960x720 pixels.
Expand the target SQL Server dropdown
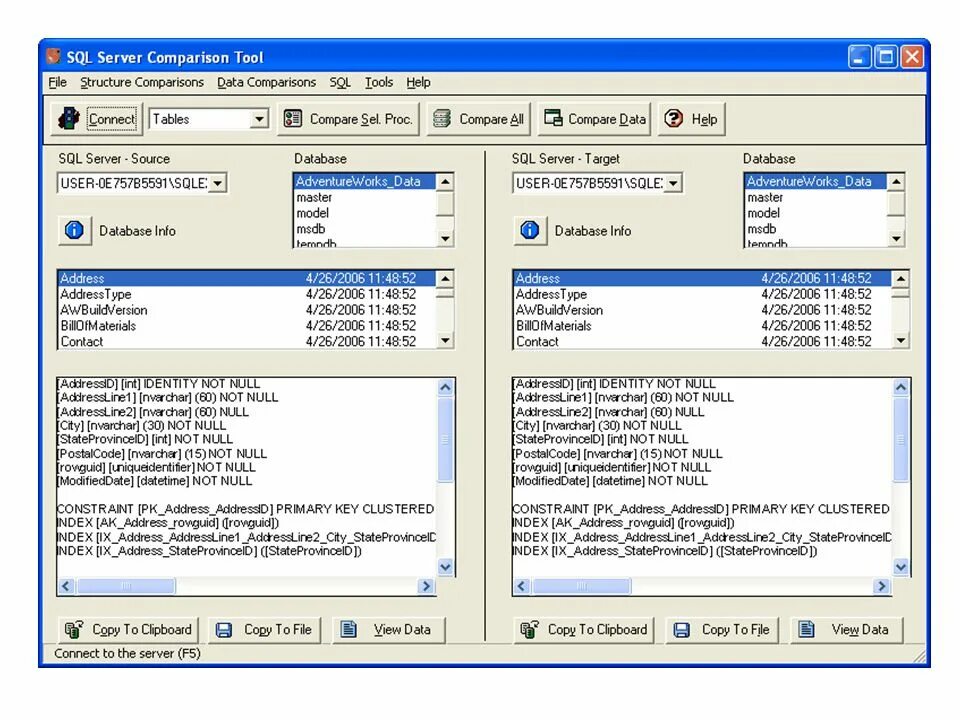pyautogui.click(x=673, y=183)
